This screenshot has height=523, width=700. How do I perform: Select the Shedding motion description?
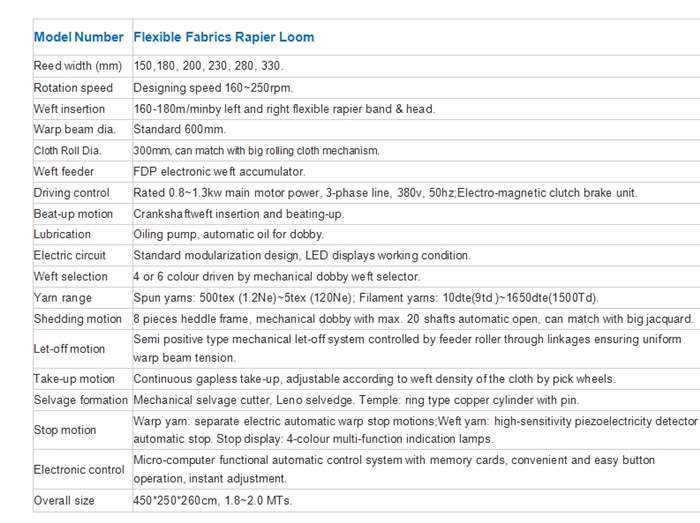click(x=413, y=319)
